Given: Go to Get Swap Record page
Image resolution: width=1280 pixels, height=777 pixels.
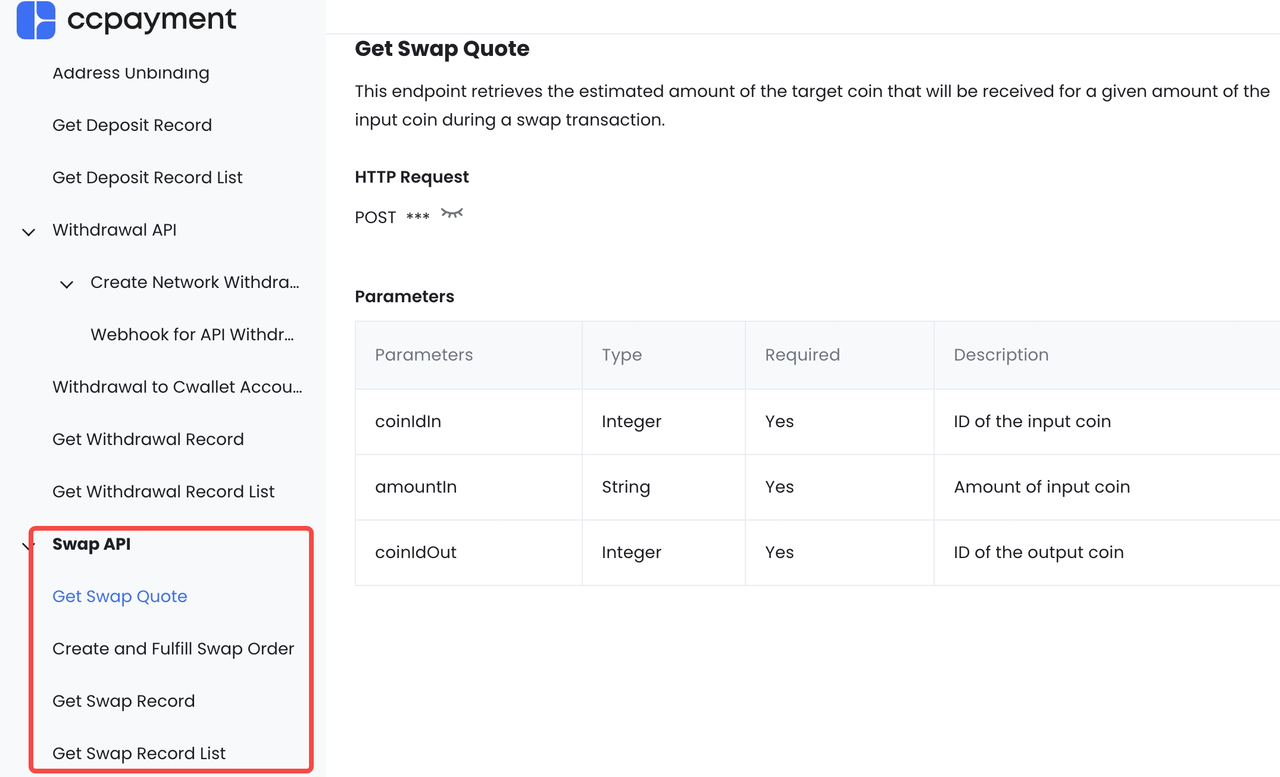Looking at the screenshot, I should [x=124, y=701].
